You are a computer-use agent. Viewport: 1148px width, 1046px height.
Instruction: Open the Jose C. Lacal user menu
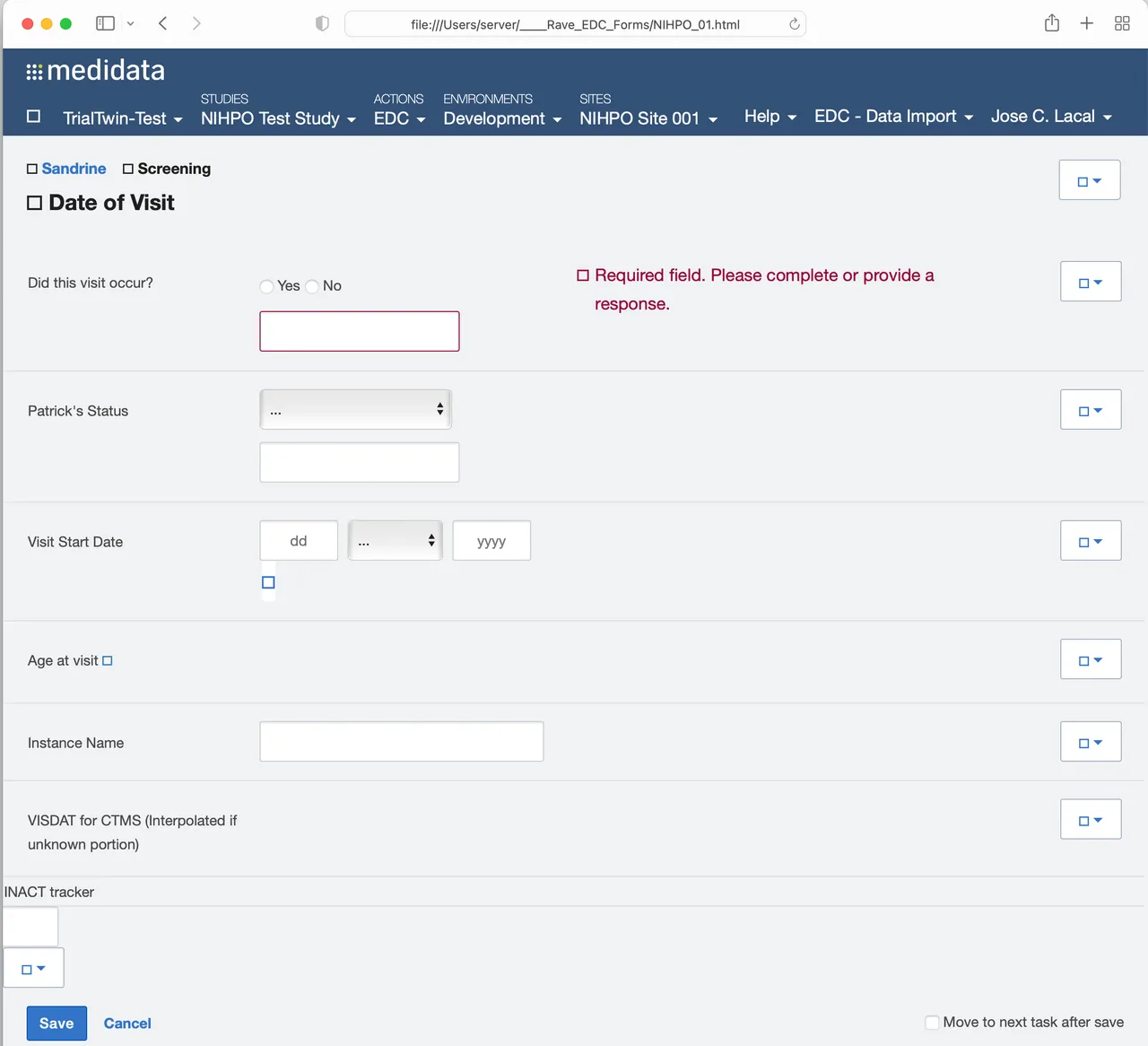(1050, 117)
